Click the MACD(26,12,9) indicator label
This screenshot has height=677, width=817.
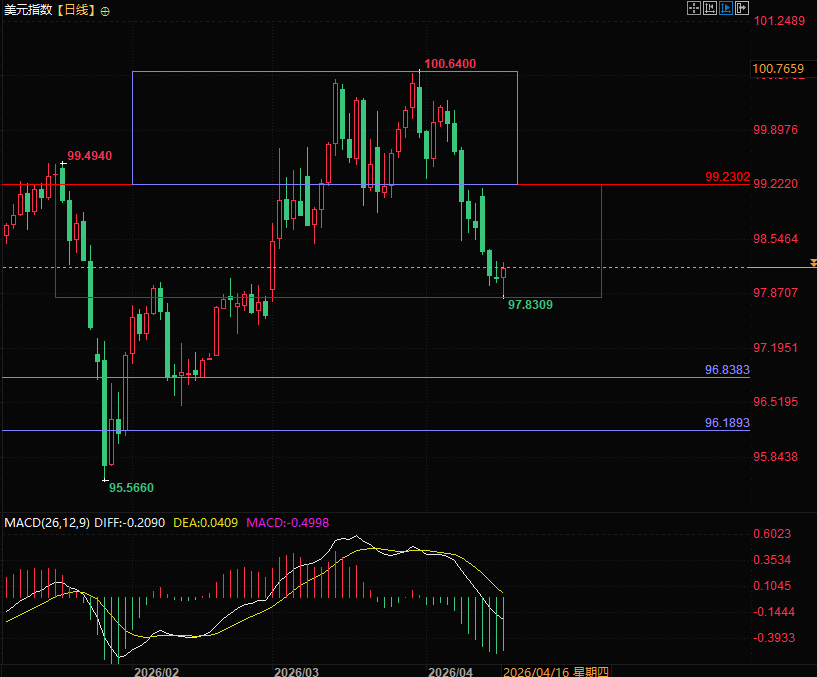[47, 523]
